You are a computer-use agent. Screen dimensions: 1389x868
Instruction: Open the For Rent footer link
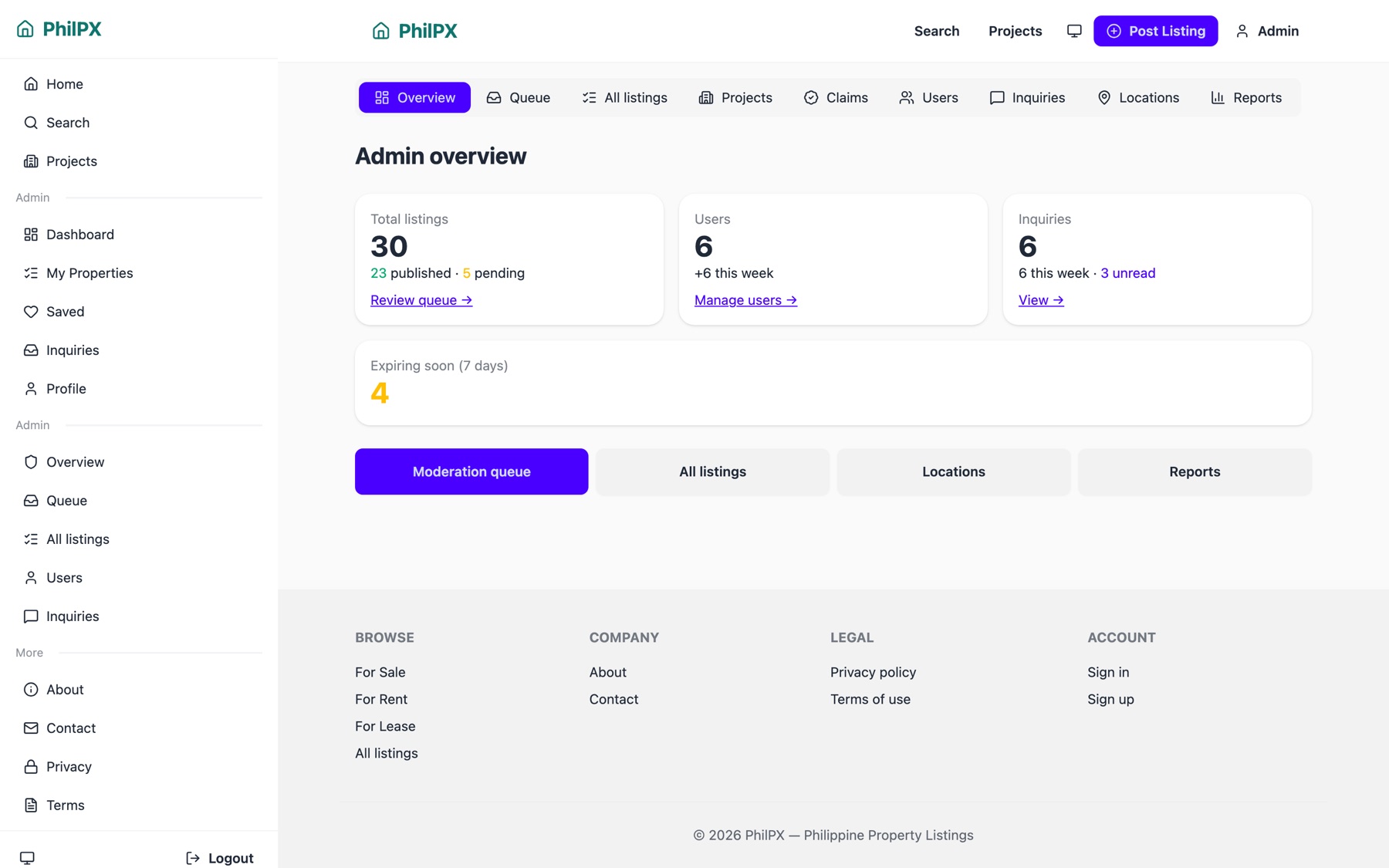[381, 699]
